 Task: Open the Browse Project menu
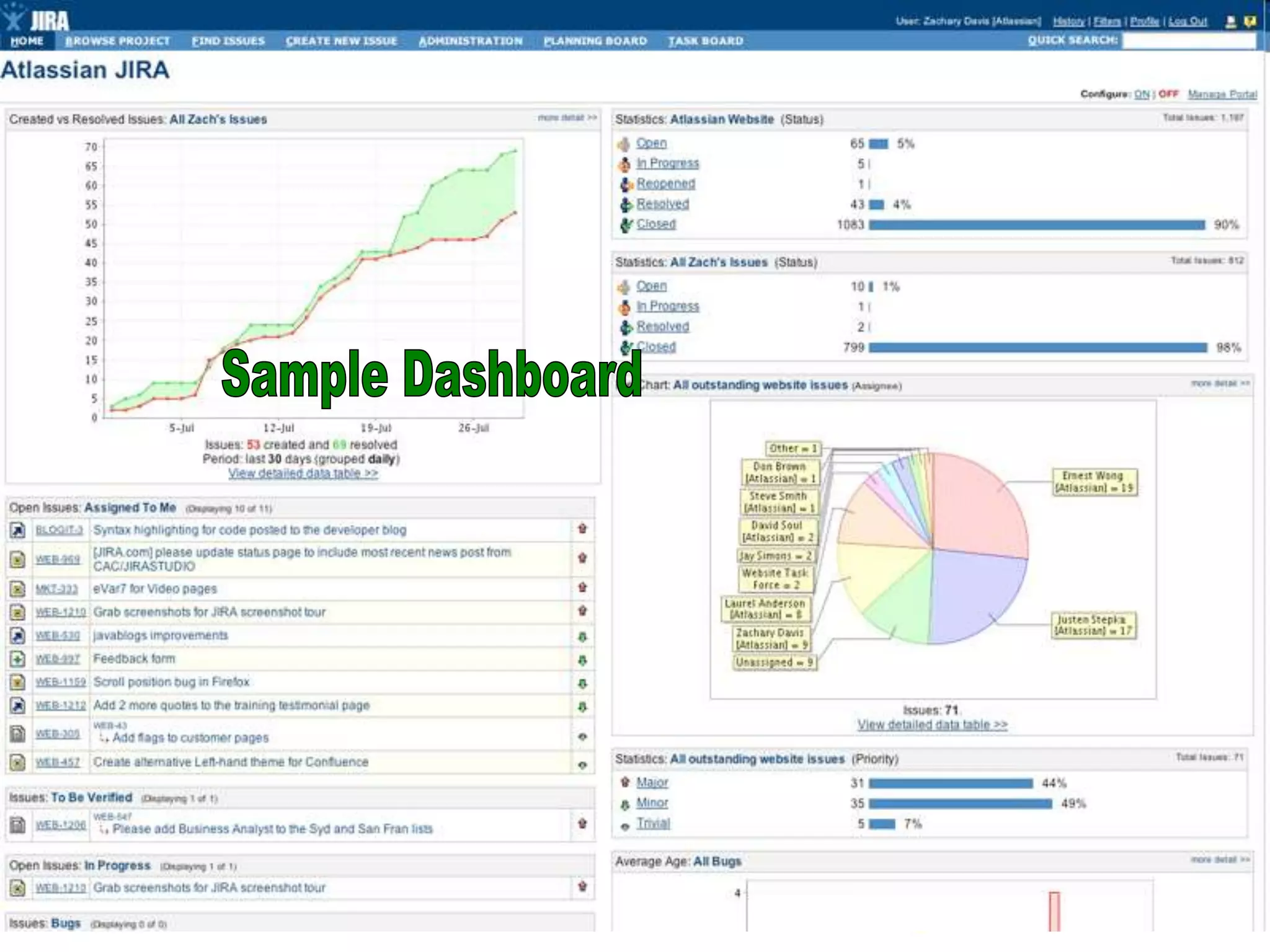[118, 41]
